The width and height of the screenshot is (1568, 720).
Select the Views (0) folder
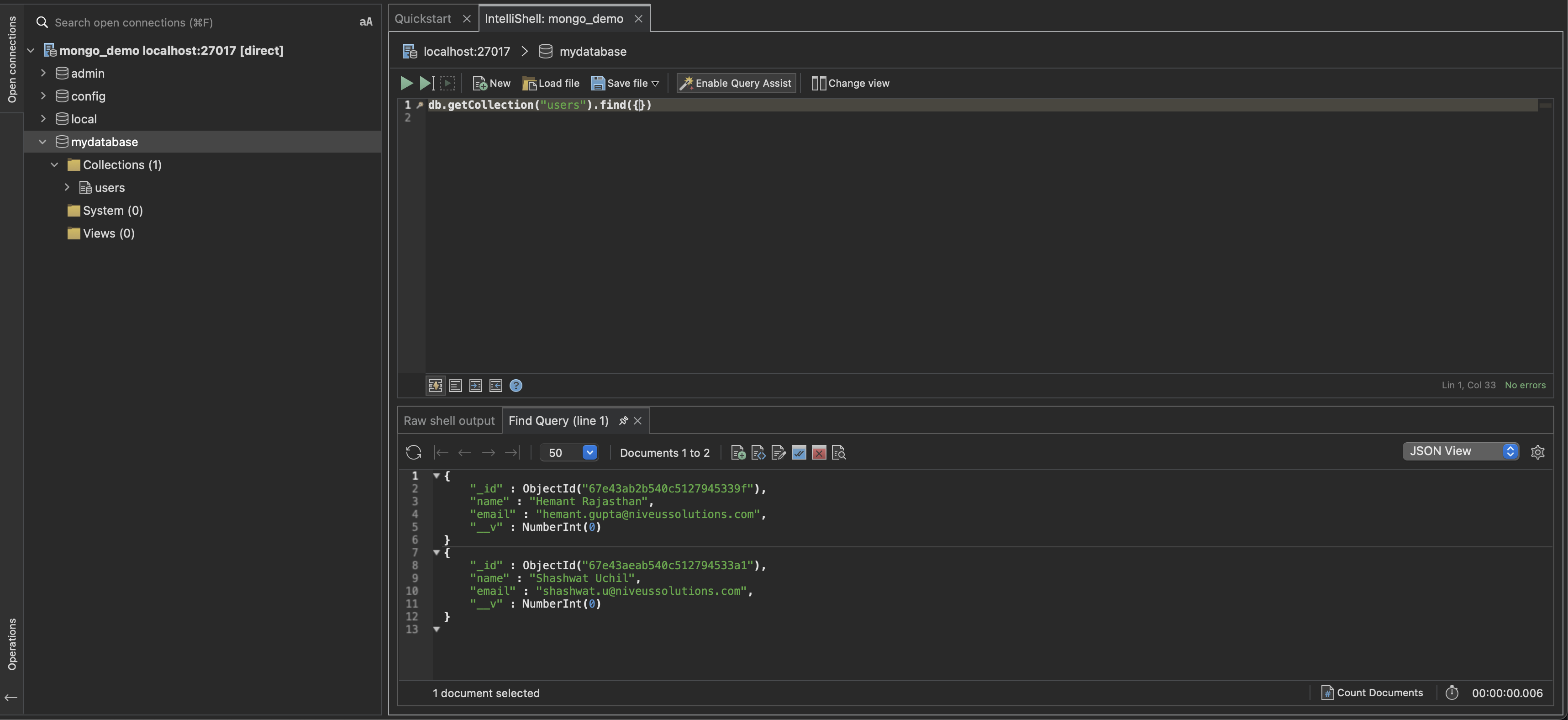(x=101, y=233)
